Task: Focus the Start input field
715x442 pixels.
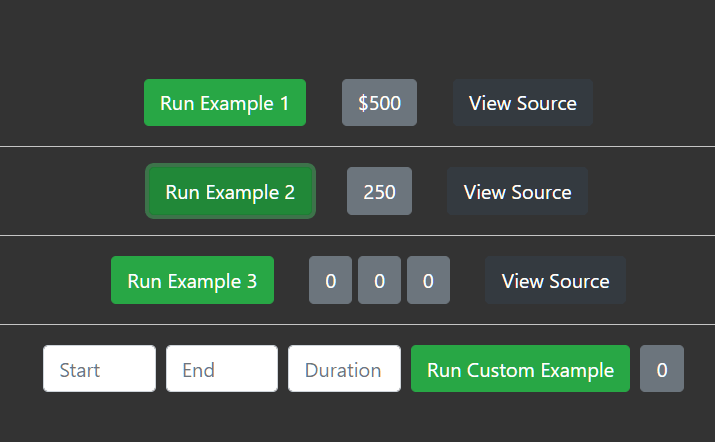Action: [x=99, y=369]
